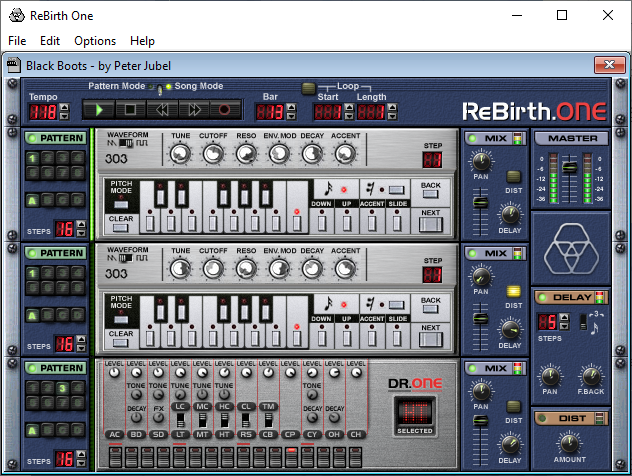Open the Options menu
Viewport: 632px width, 476px height.
pyautogui.click(x=95, y=41)
